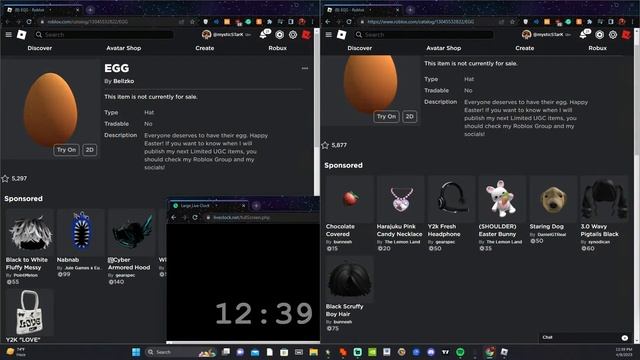Click Try On in left window
The width and height of the screenshot is (640, 360).
click(x=66, y=150)
